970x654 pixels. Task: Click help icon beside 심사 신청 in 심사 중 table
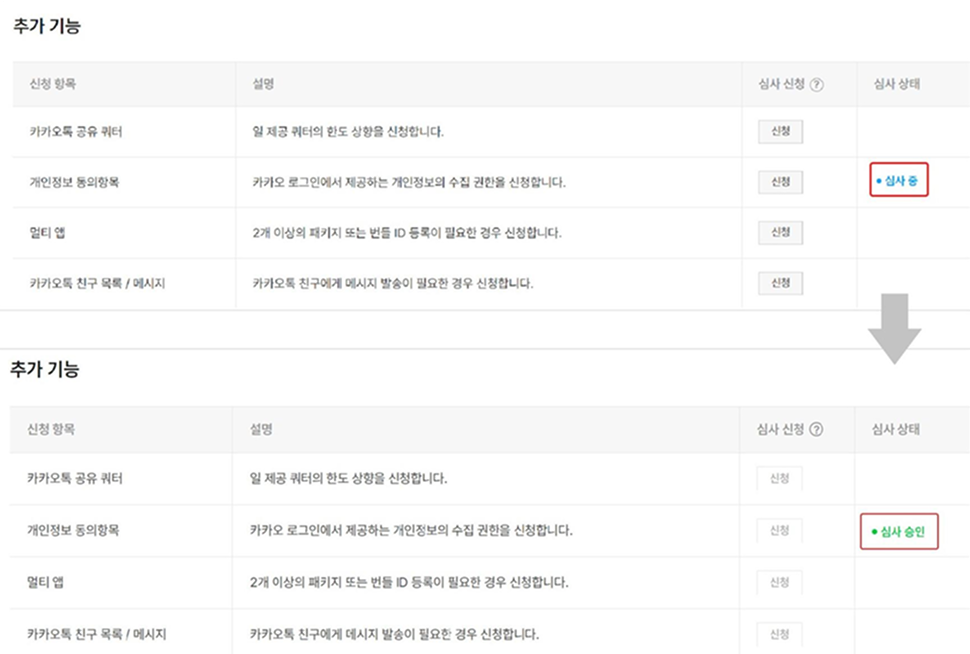817,85
